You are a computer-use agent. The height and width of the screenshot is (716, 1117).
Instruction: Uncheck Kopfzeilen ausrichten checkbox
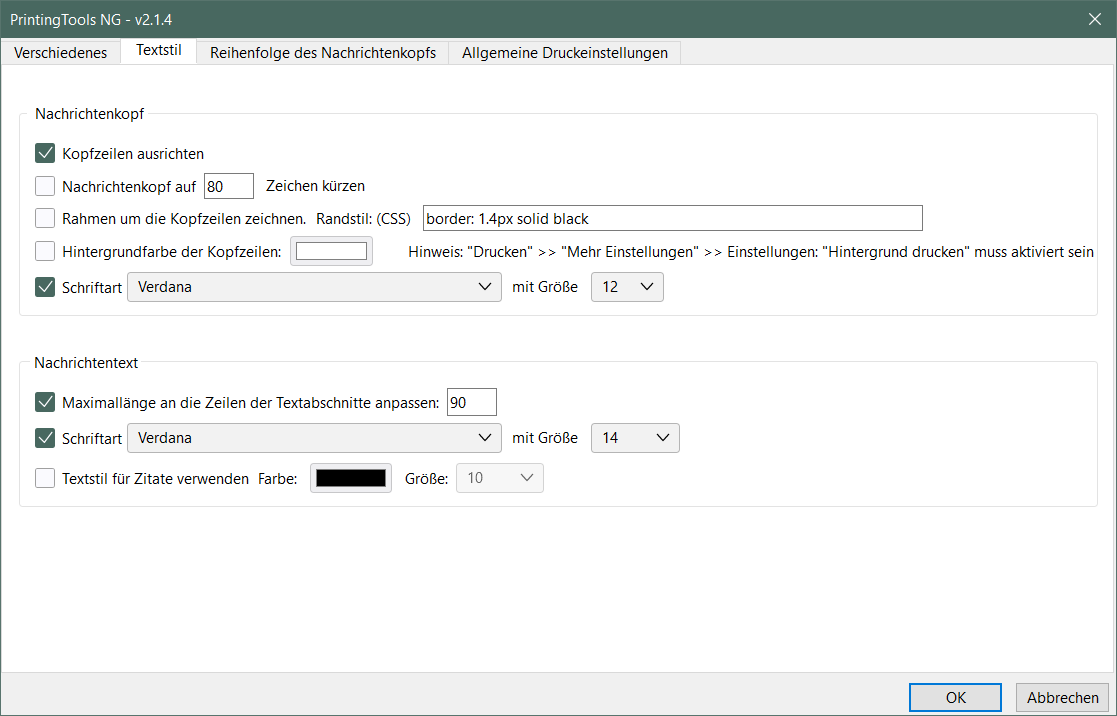45,153
